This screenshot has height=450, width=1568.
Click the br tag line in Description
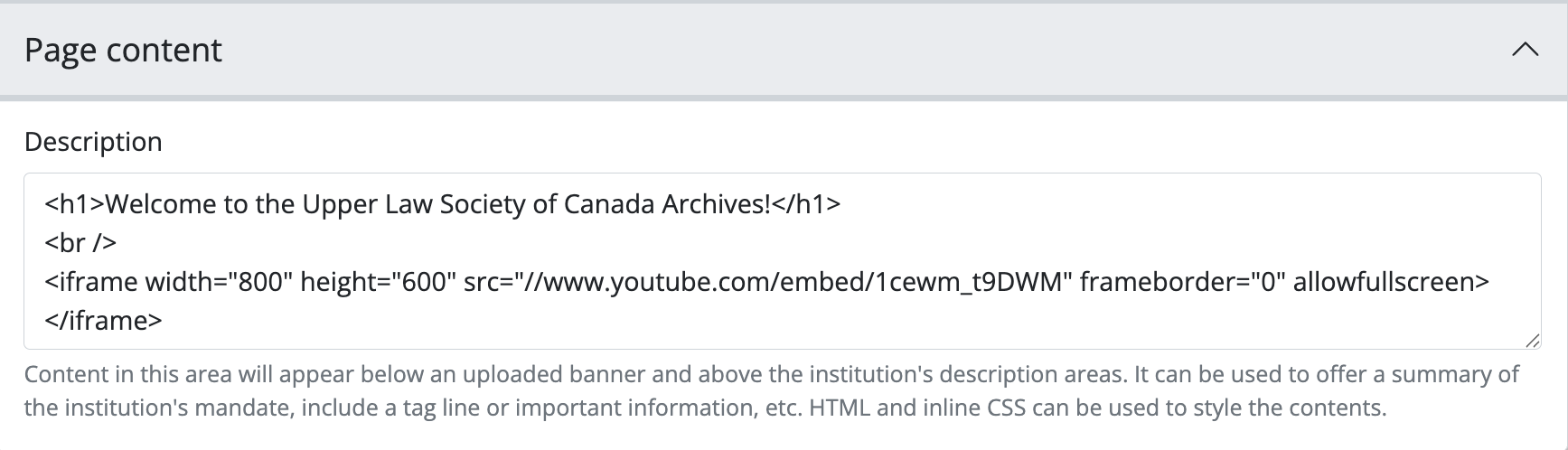point(80,243)
